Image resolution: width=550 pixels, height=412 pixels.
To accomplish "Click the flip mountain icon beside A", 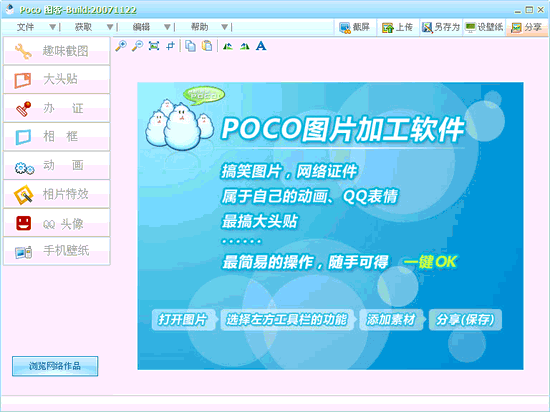I will coord(244,46).
